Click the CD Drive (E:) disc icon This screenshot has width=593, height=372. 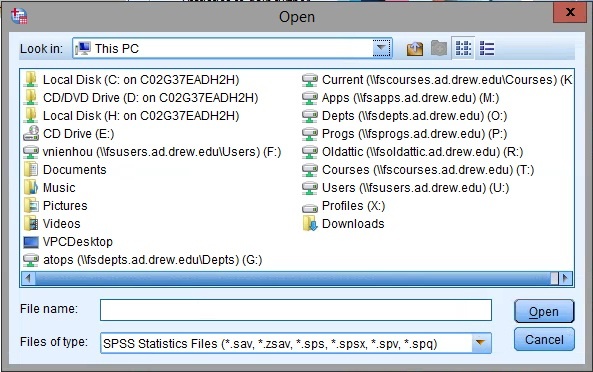(31, 133)
